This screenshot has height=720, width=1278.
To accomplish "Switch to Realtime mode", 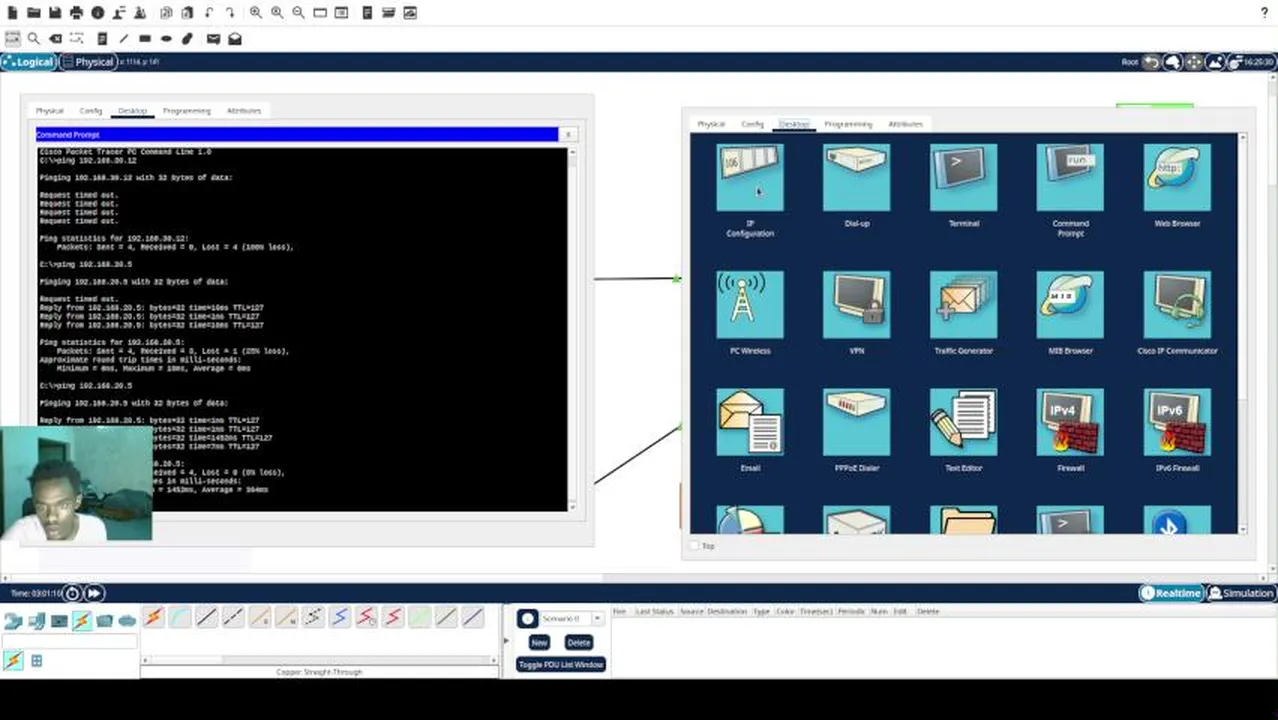I will (1172, 593).
